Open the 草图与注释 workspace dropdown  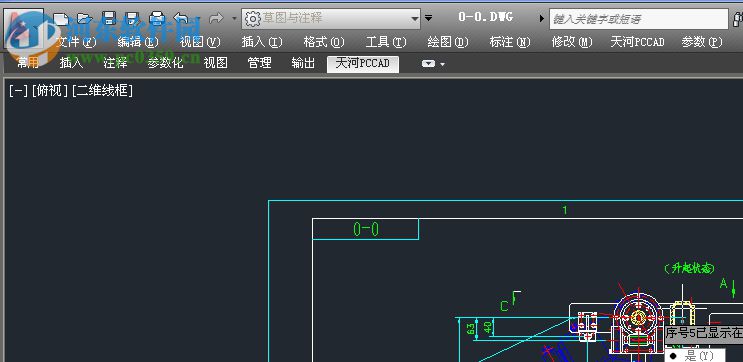(x=331, y=19)
